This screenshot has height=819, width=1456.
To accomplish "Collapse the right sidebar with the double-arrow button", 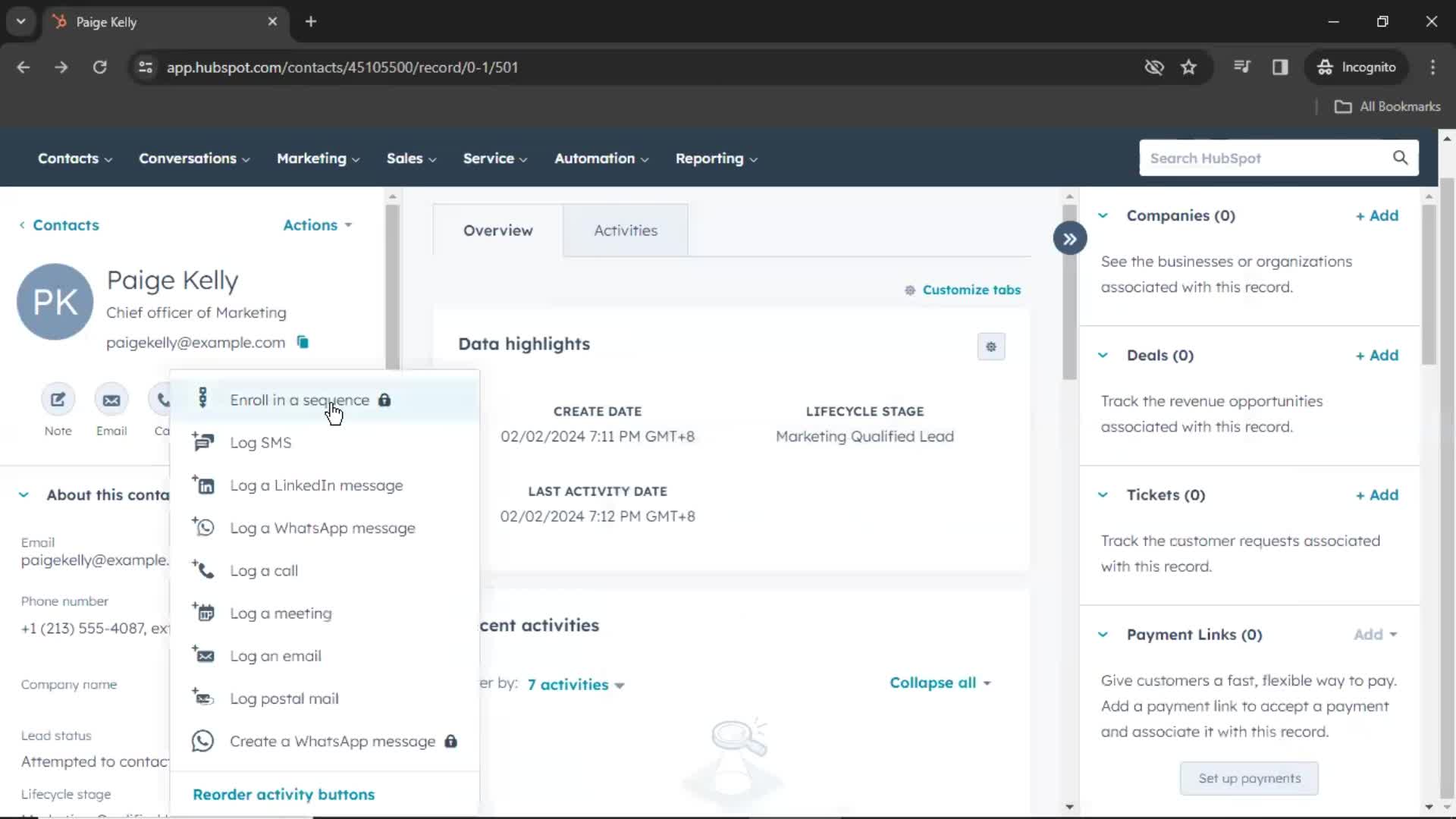I will tap(1069, 239).
